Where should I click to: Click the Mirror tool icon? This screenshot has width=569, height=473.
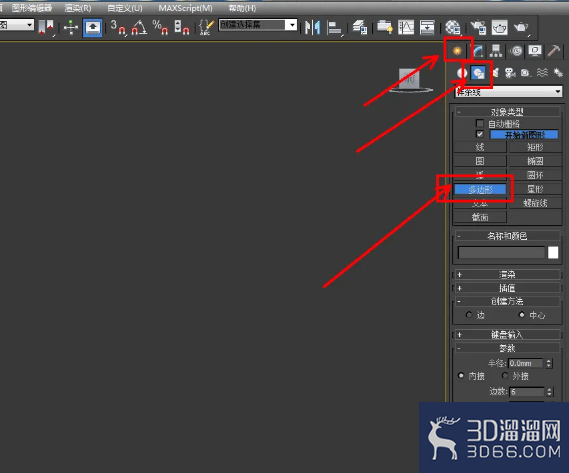point(312,27)
